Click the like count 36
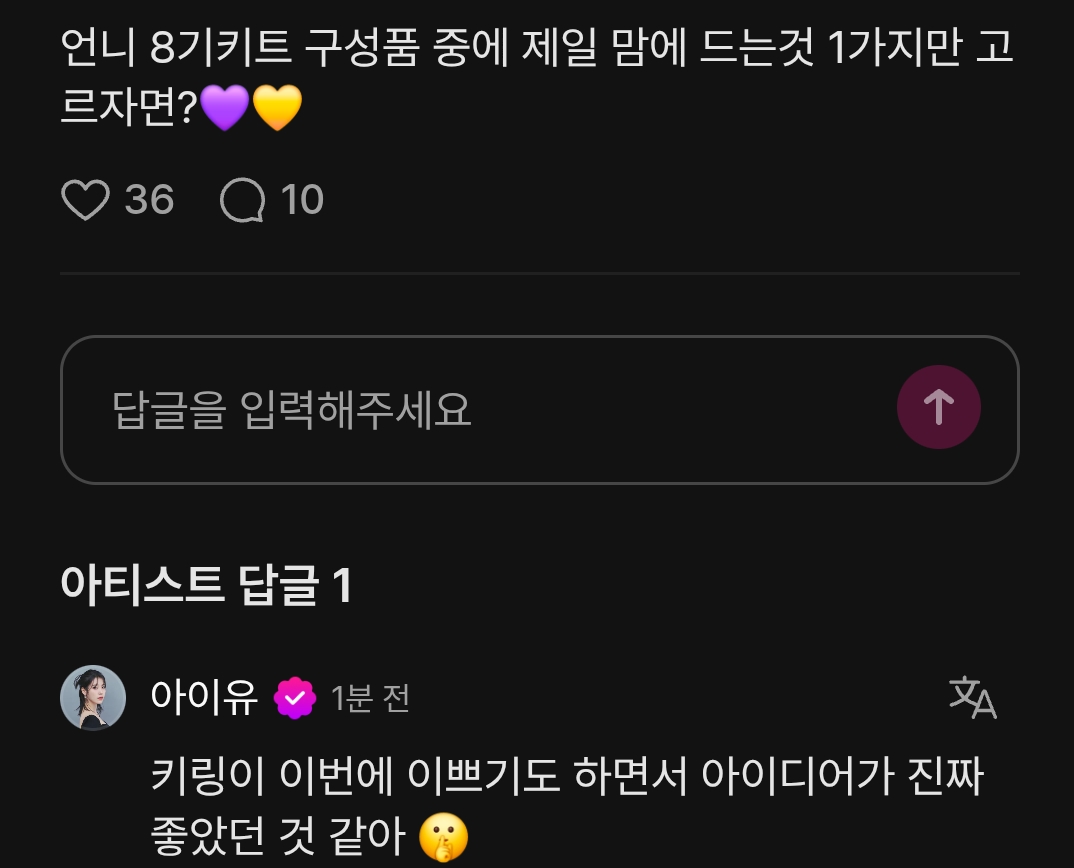The width and height of the screenshot is (1074, 868). point(149,200)
